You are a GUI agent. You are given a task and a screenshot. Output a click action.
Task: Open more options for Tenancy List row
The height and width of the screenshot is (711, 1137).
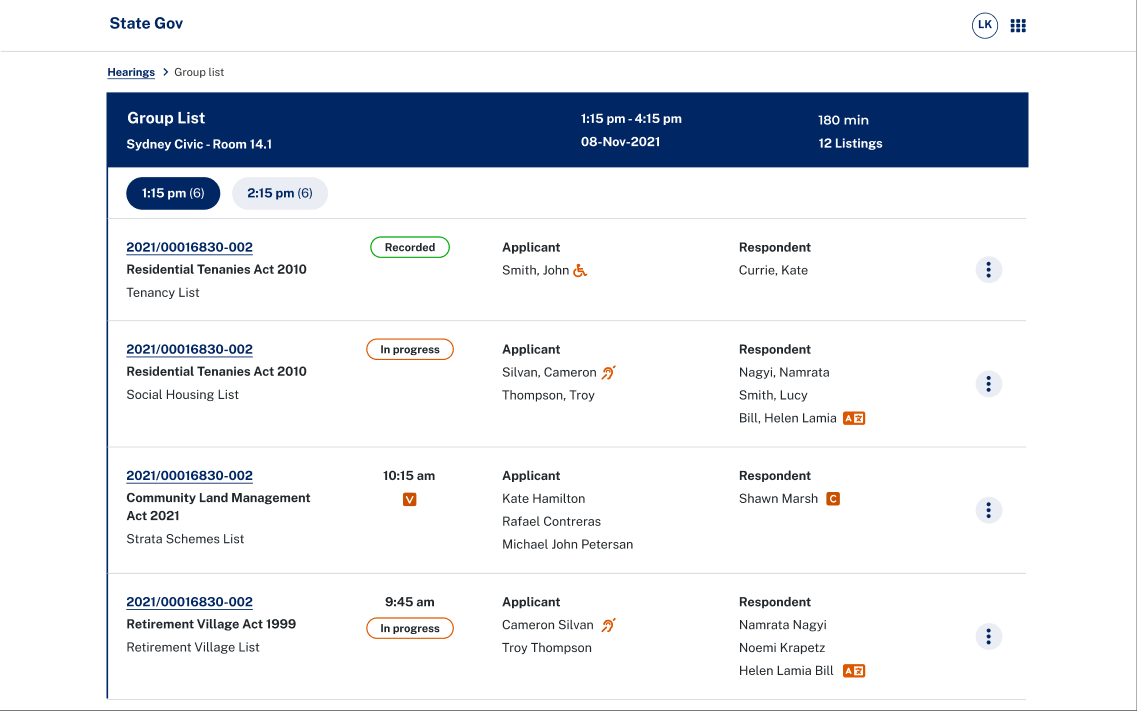[x=988, y=270]
